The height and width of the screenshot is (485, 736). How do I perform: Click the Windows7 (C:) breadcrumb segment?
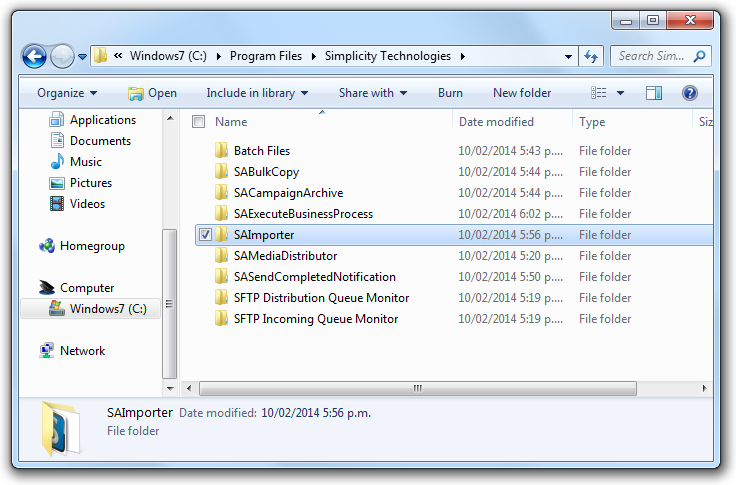[168, 56]
